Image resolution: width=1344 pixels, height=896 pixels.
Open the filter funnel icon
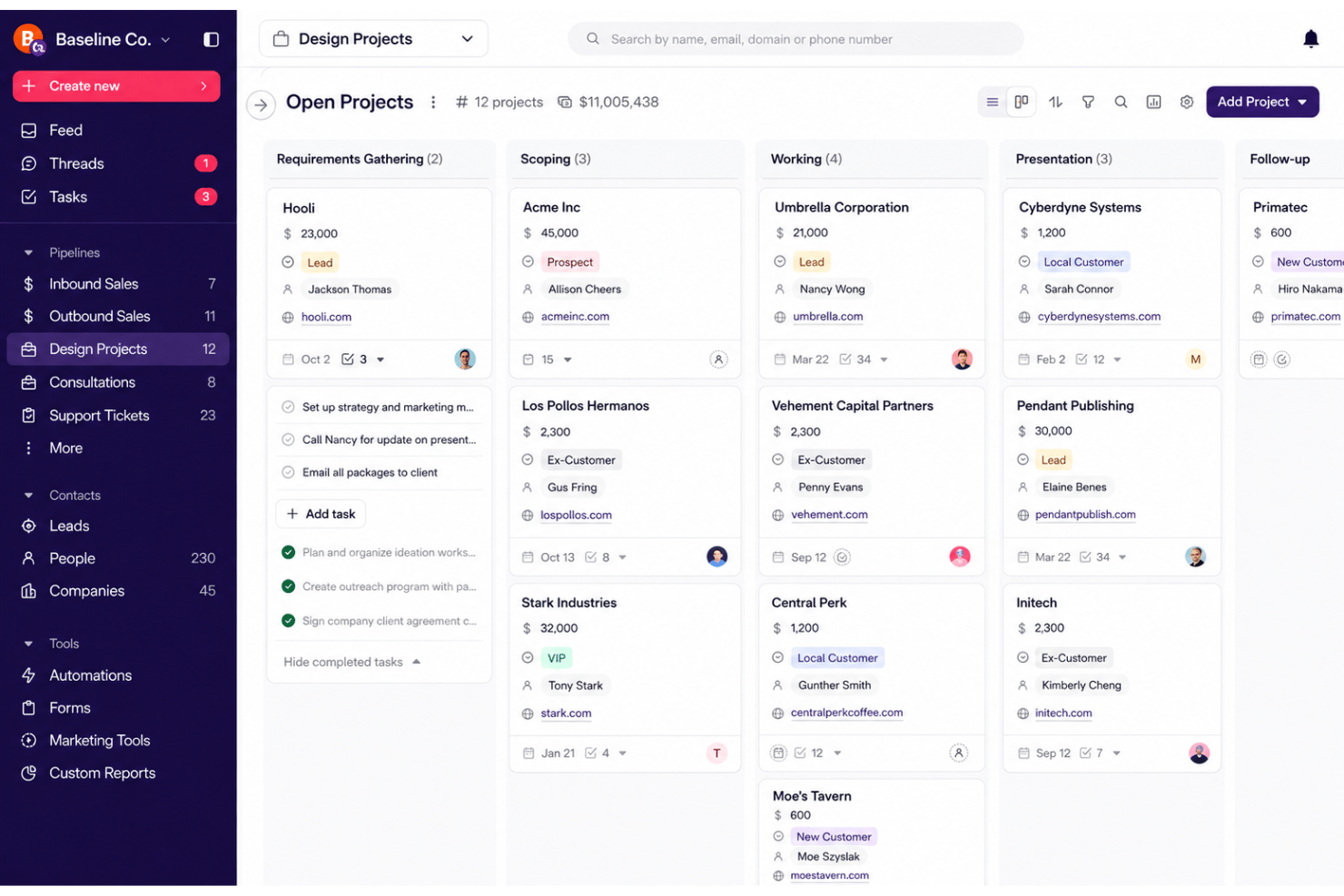[1088, 103]
